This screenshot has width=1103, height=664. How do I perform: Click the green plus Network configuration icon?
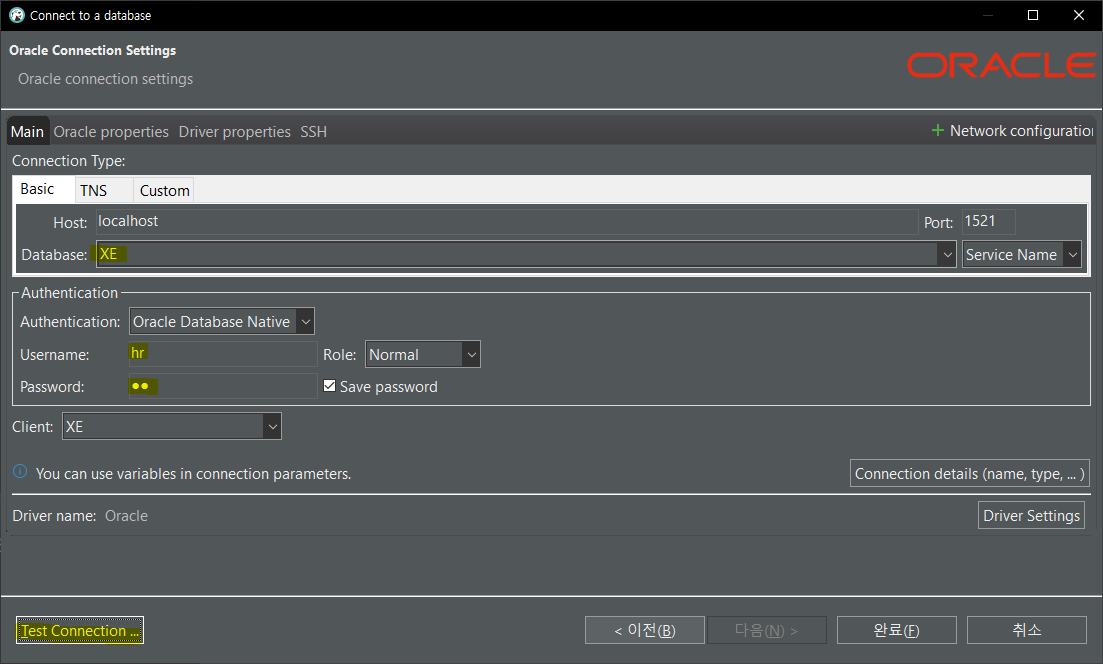click(938, 130)
